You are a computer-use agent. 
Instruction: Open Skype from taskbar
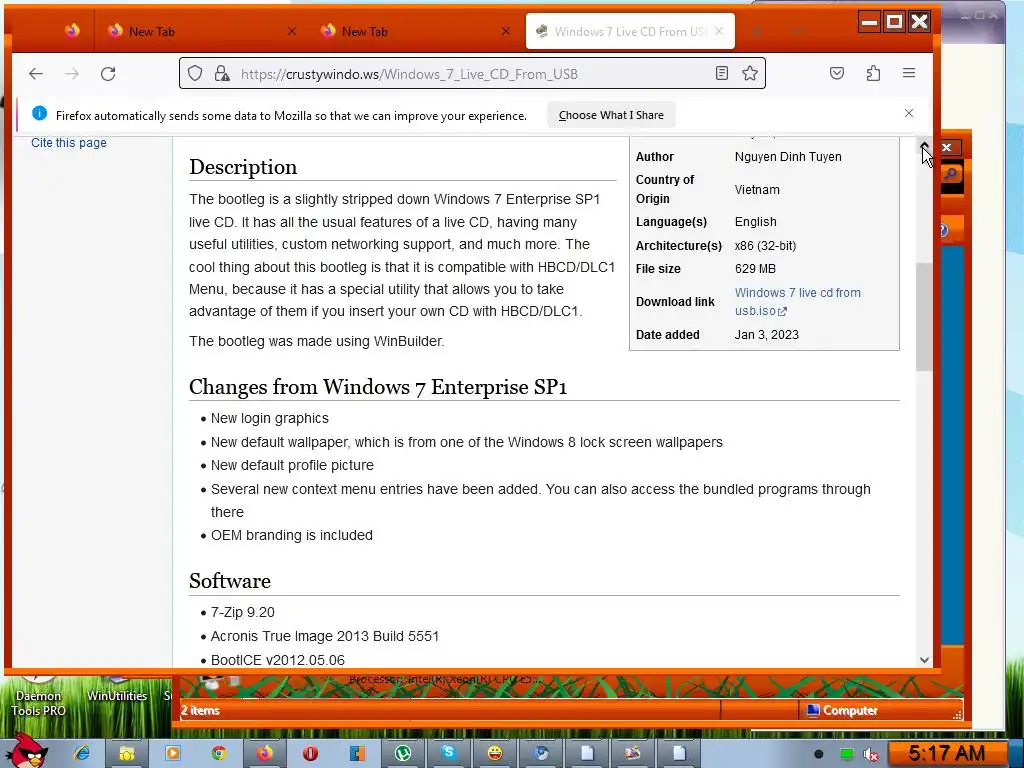(449, 753)
